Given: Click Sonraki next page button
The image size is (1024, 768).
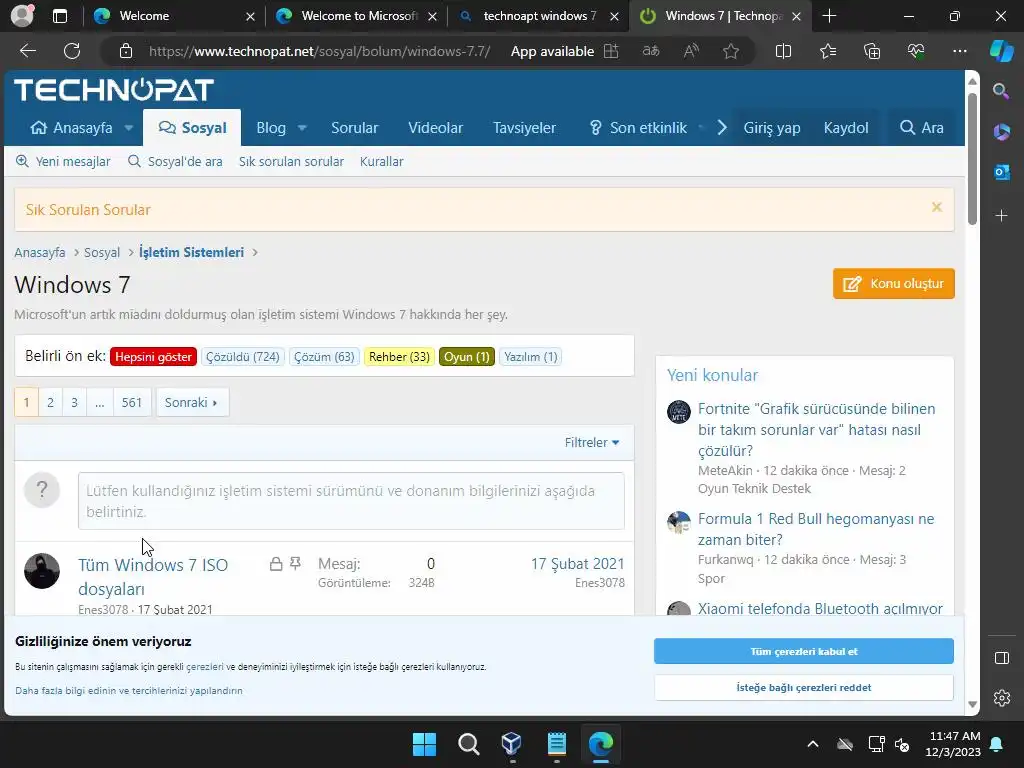Looking at the screenshot, I should (192, 402).
